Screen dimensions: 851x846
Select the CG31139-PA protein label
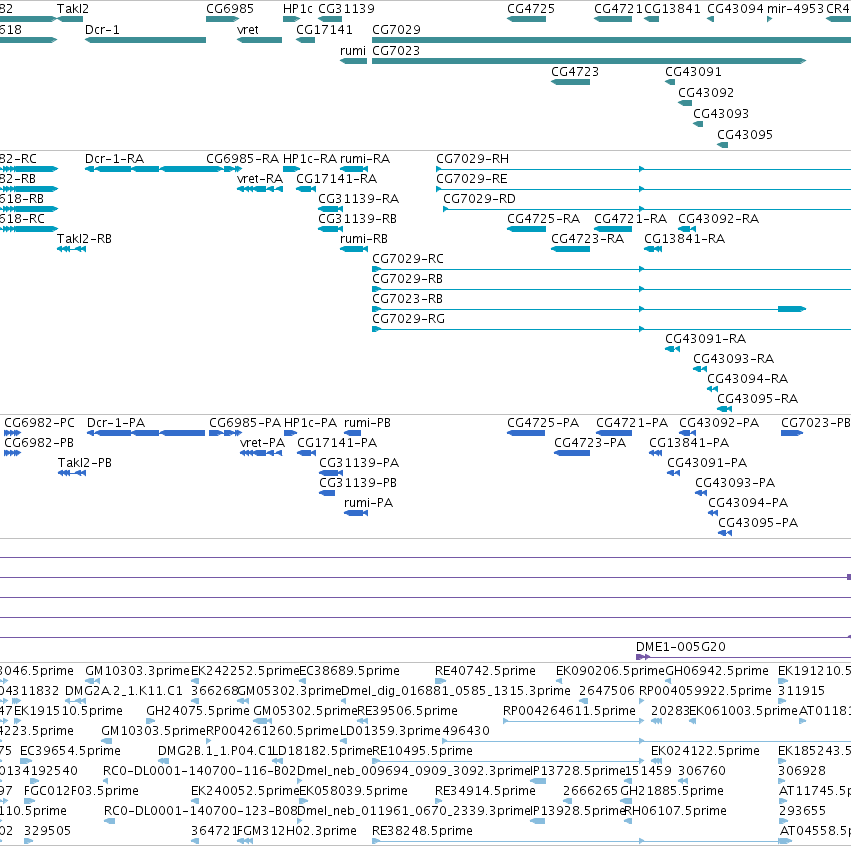pyautogui.click(x=359, y=463)
